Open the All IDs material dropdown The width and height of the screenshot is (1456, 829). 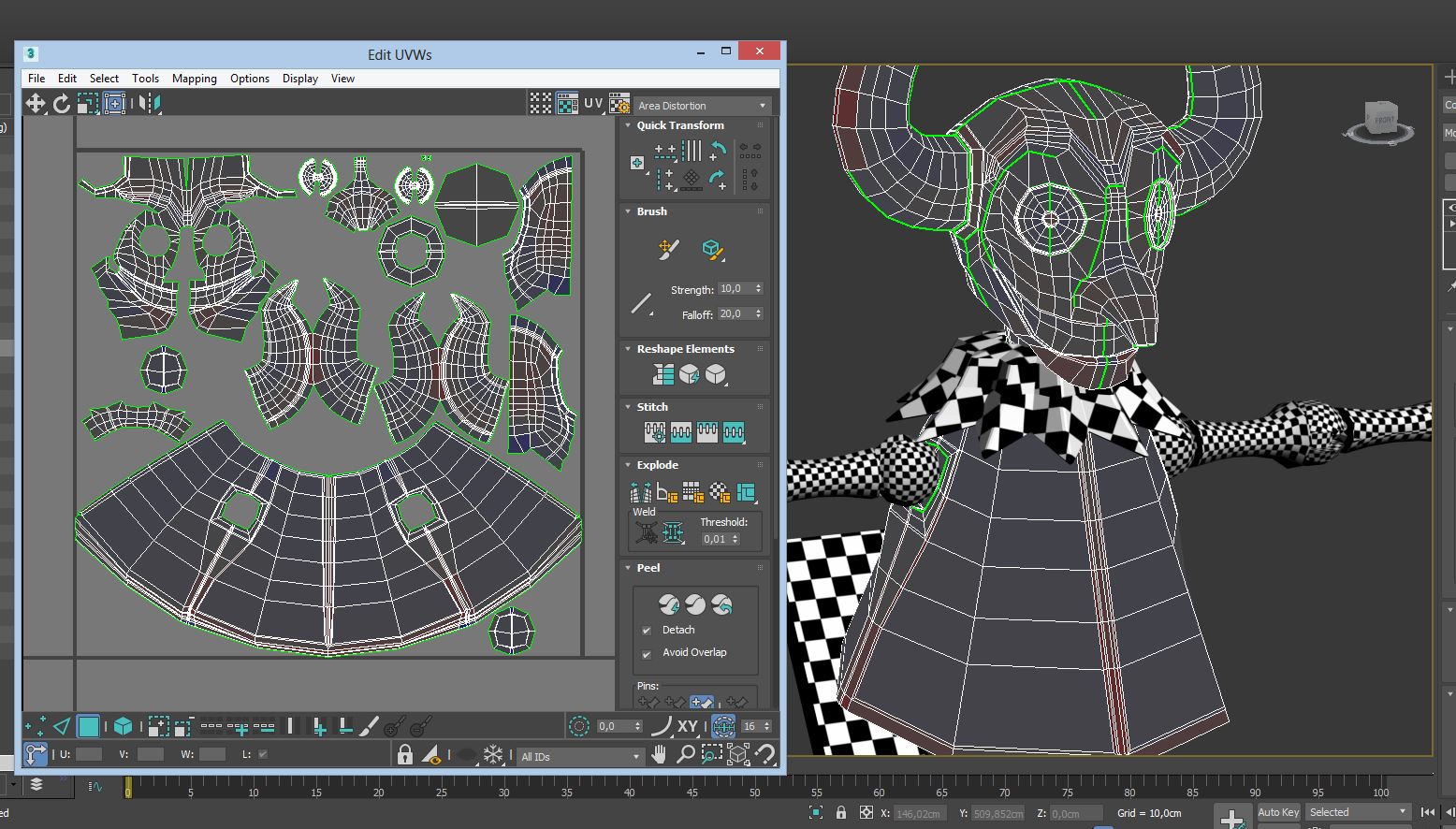[580, 756]
